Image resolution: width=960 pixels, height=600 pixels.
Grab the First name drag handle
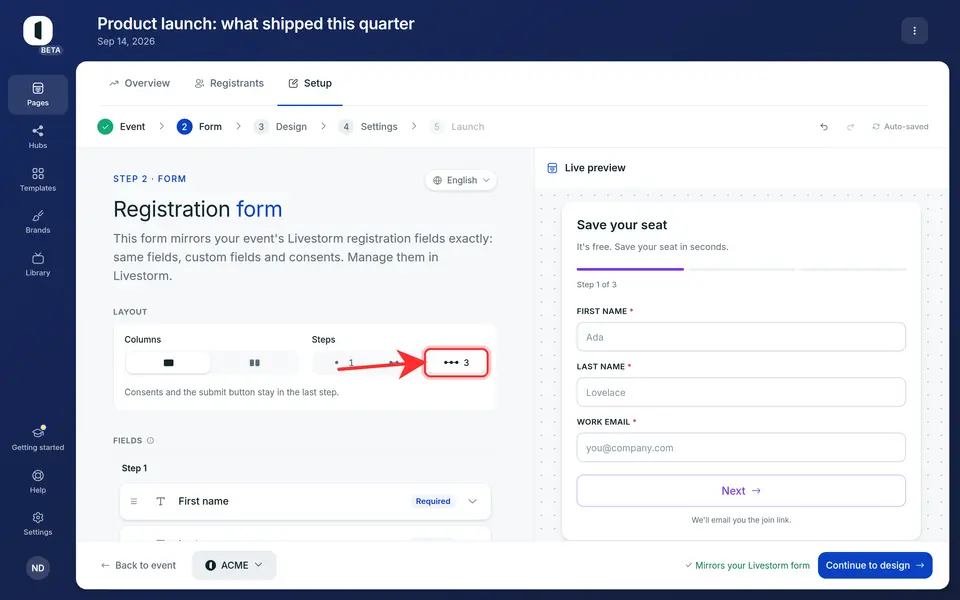134,501
